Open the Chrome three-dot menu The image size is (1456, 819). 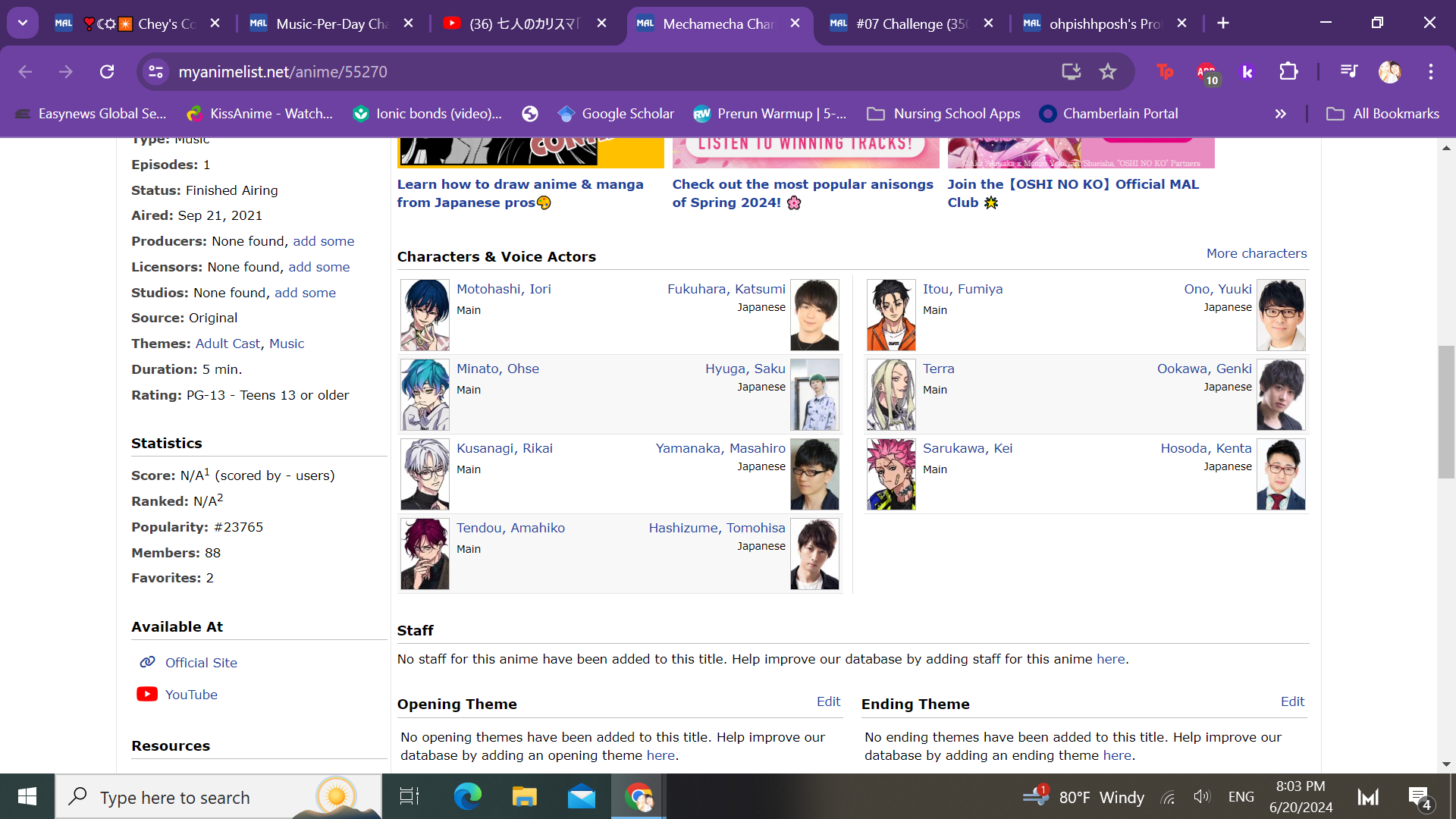click(1430, 71)
